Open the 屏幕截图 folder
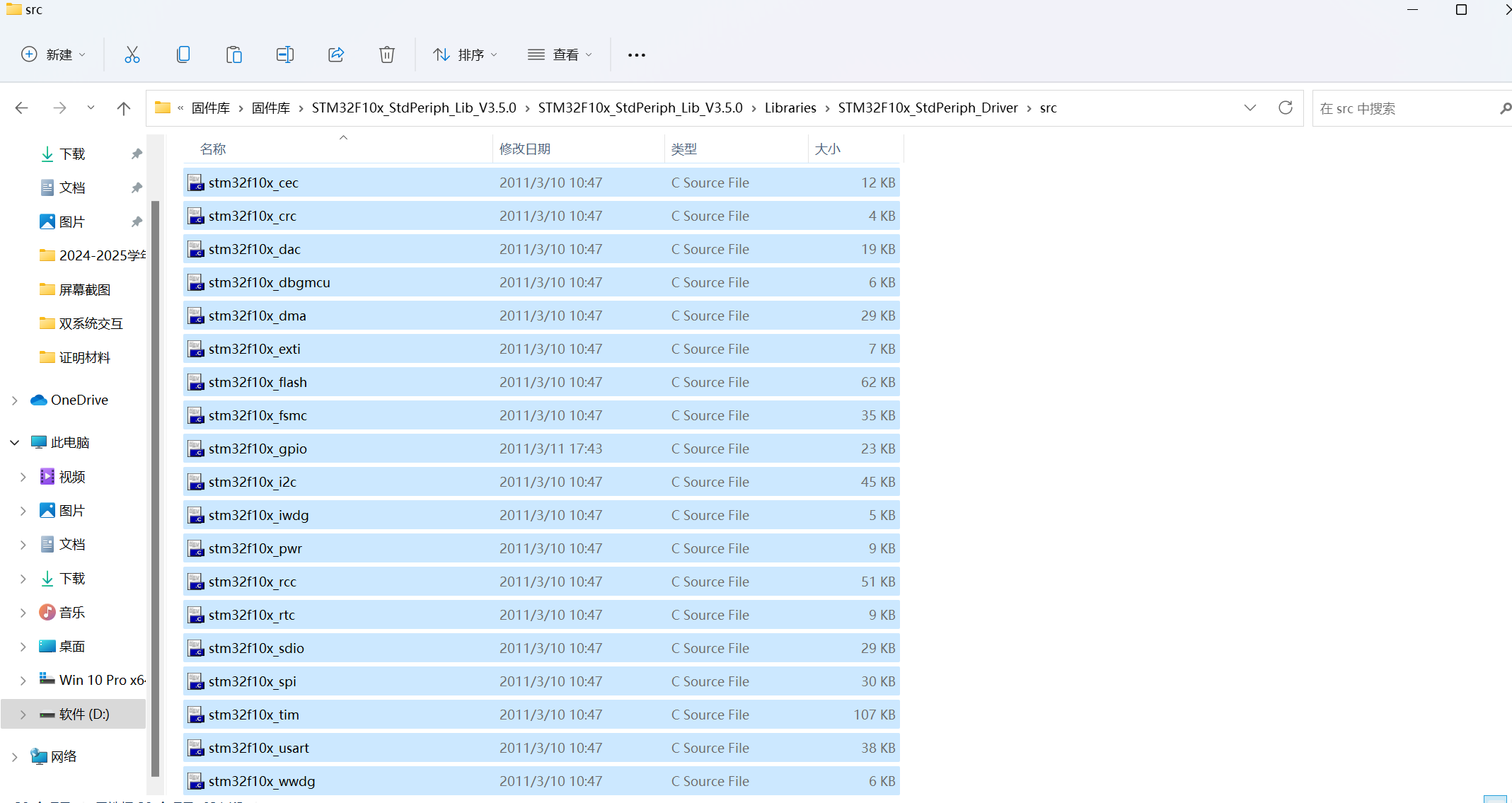Image resolution: width=1512 pixels, height=803 pixels. click(85, 290)
